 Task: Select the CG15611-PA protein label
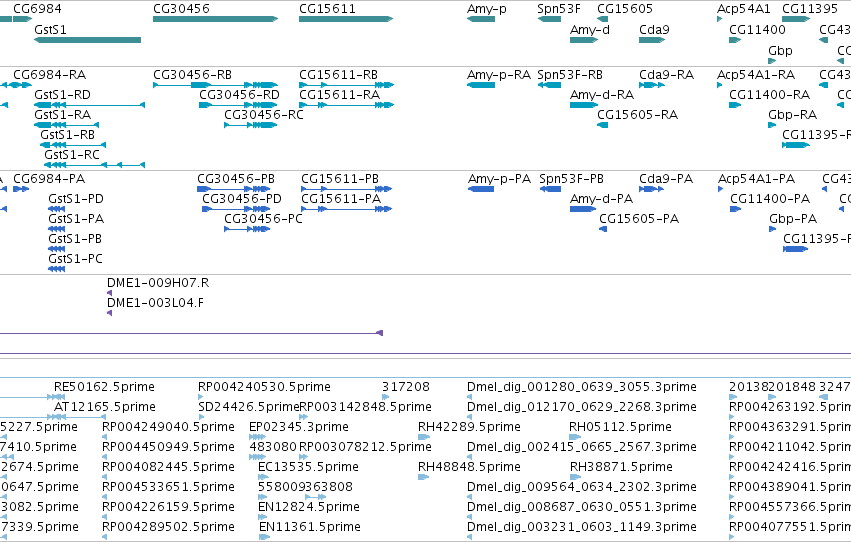pos(341,199)
